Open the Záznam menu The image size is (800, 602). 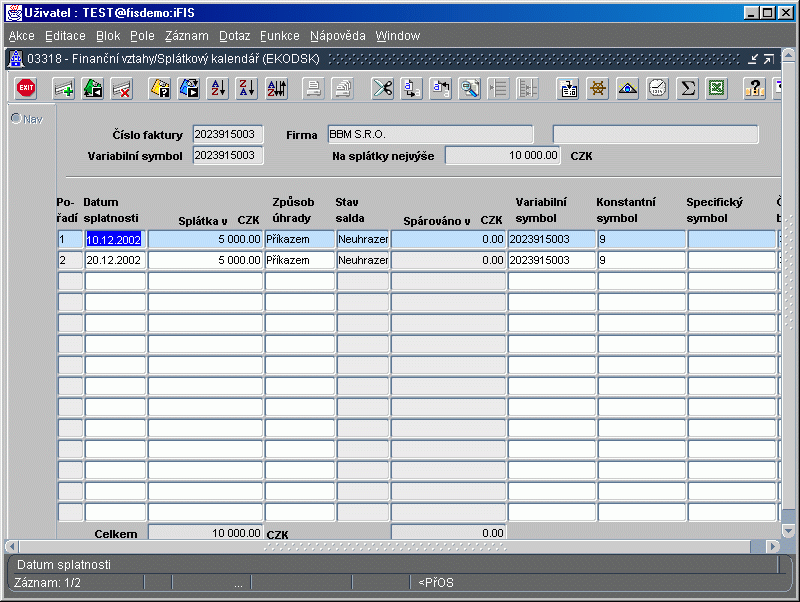click(x=186, y=36)
